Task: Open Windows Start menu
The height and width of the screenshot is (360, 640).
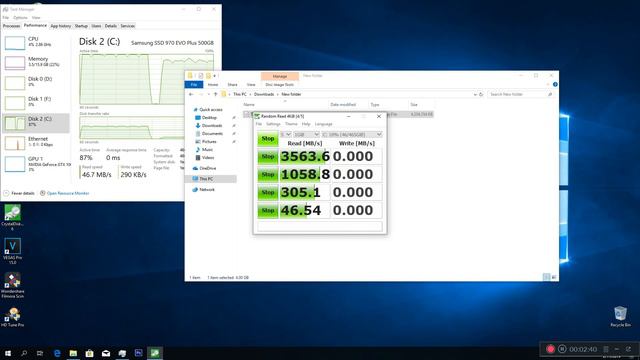Action: (8, 353)
